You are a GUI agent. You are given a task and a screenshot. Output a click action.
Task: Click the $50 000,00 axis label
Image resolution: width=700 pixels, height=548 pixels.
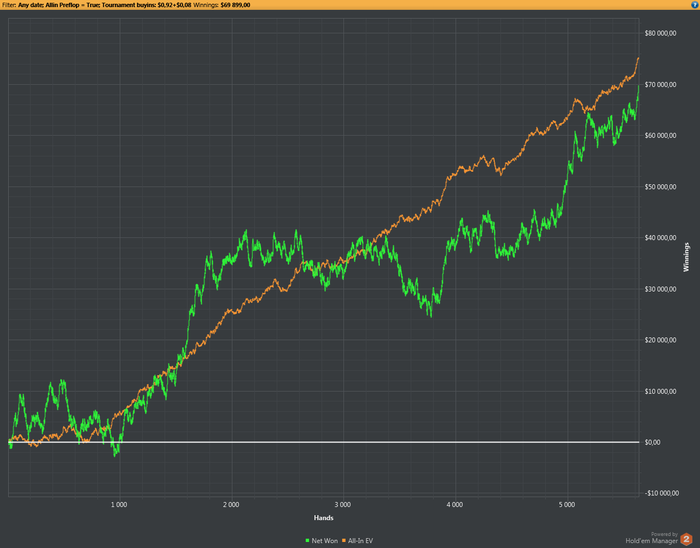click(660, 187)
